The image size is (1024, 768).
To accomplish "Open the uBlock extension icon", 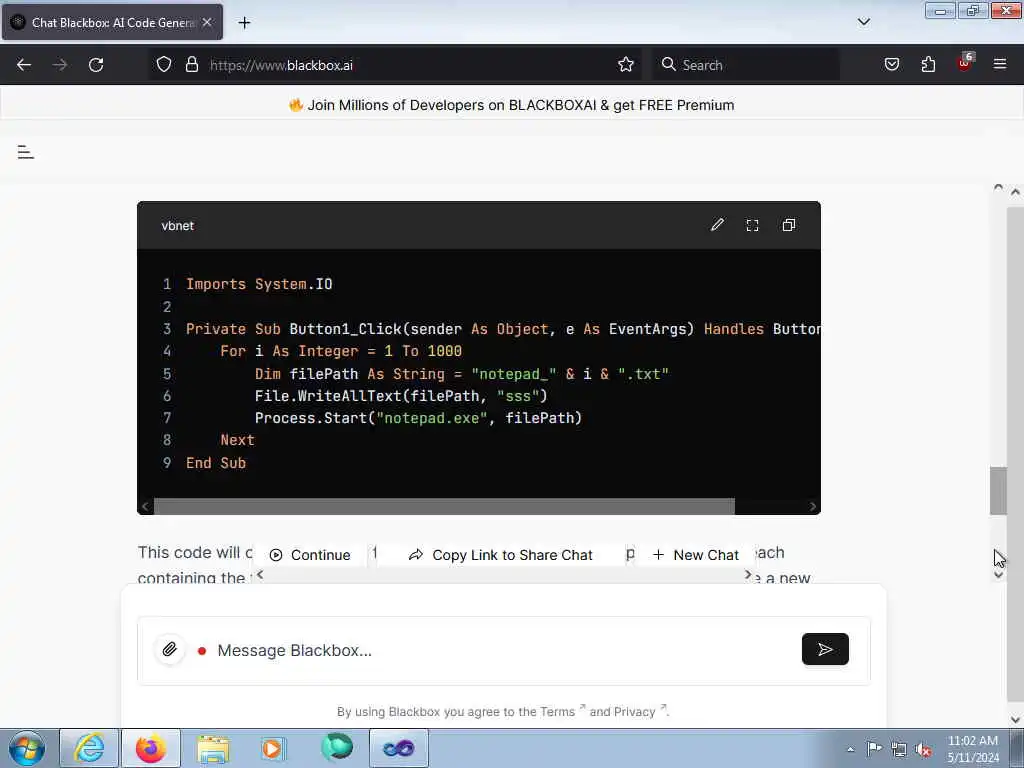I will pos(965,63).
